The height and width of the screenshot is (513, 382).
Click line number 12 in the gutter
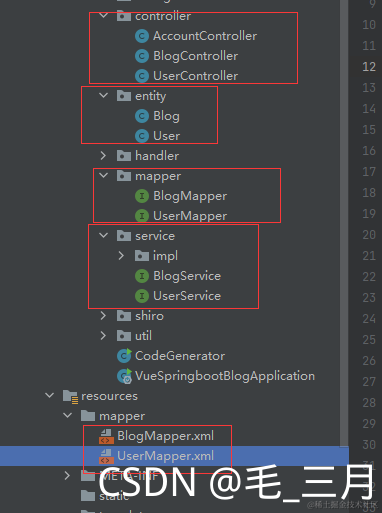[x=369, y=67]
